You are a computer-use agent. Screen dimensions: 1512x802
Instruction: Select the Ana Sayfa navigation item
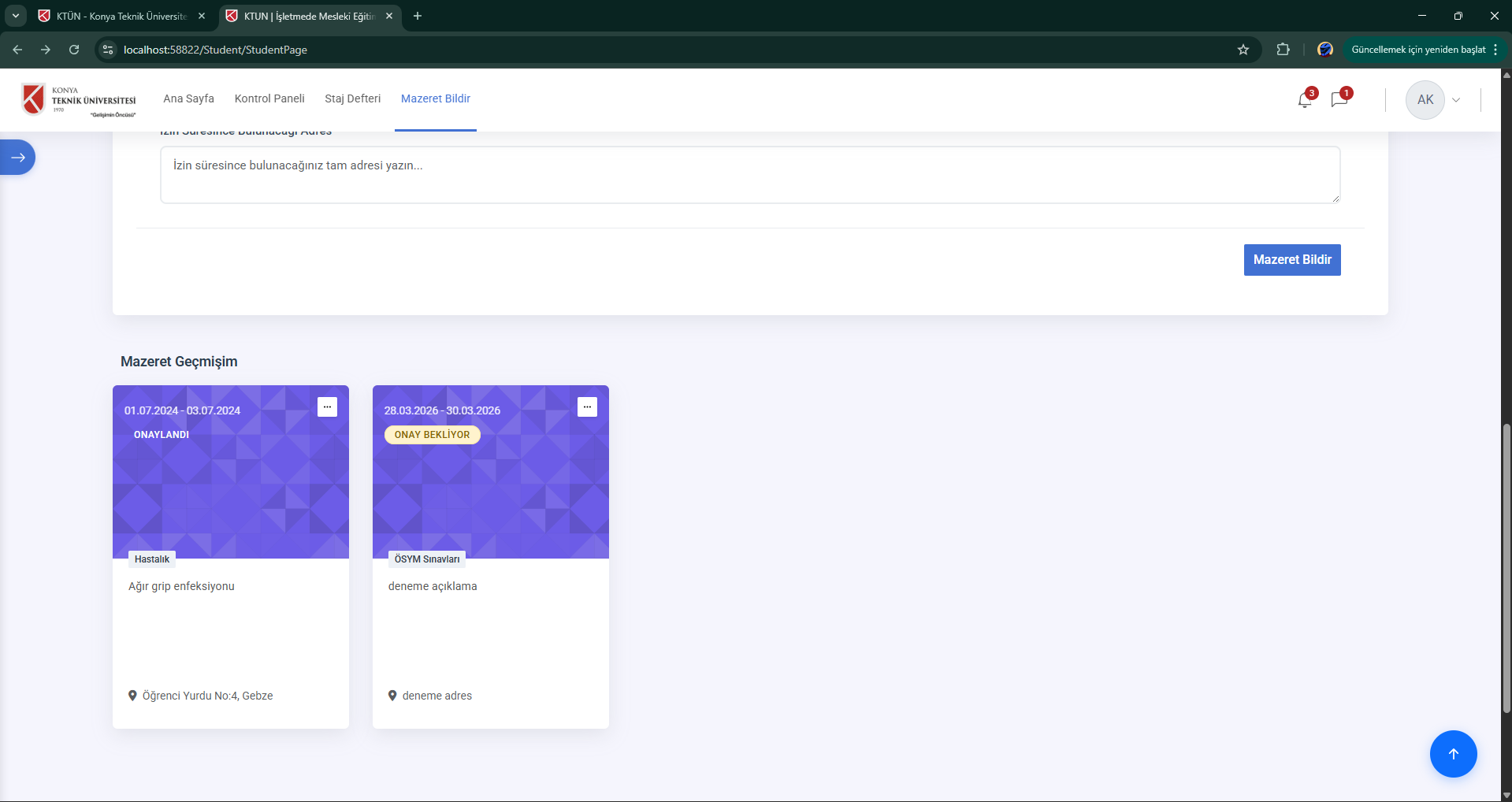pos(188,98)
